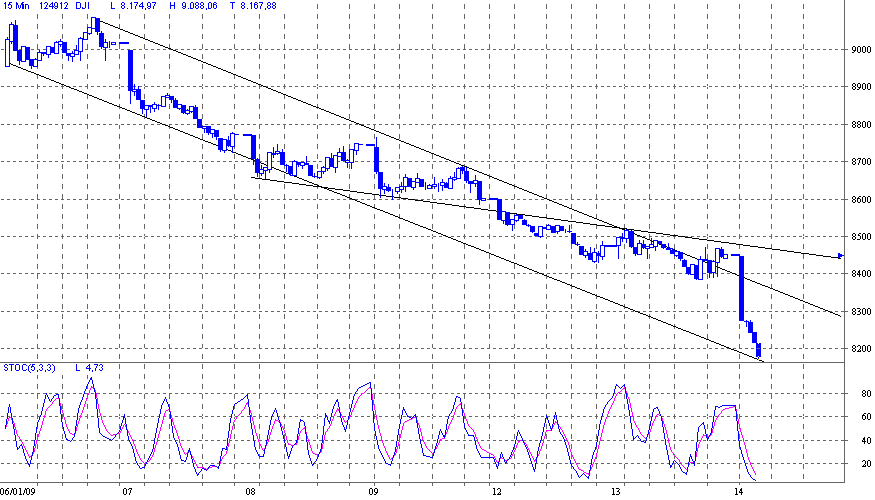This screenshot has width=875, height=500.
Task: Click the 60 stochastic axis label
Action: [x=866, y=417]
